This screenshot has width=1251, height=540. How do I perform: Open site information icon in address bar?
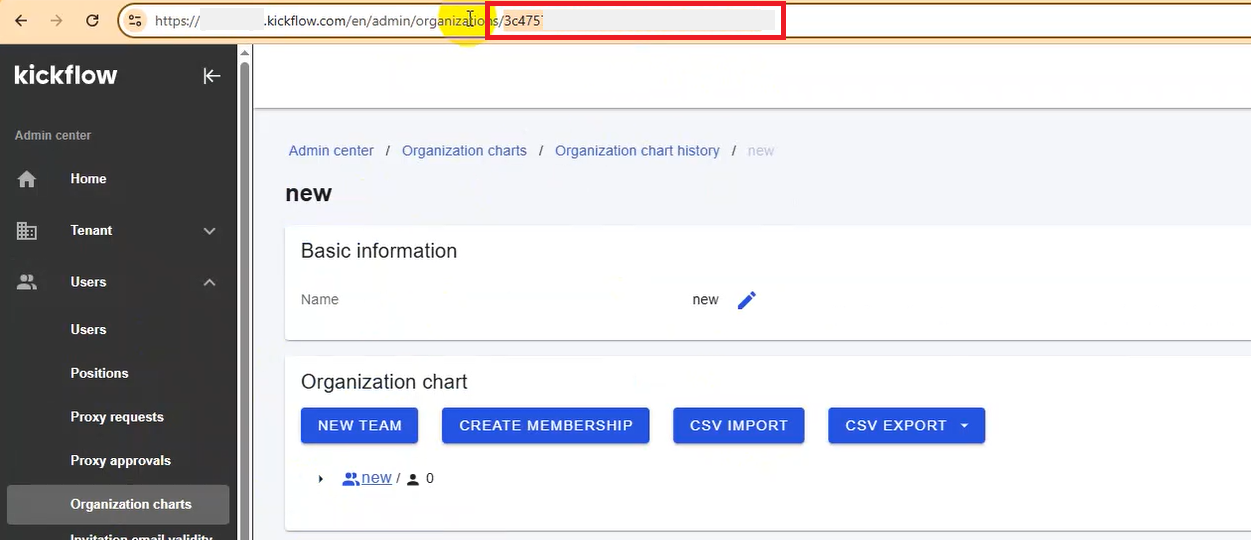click(136, 20)
